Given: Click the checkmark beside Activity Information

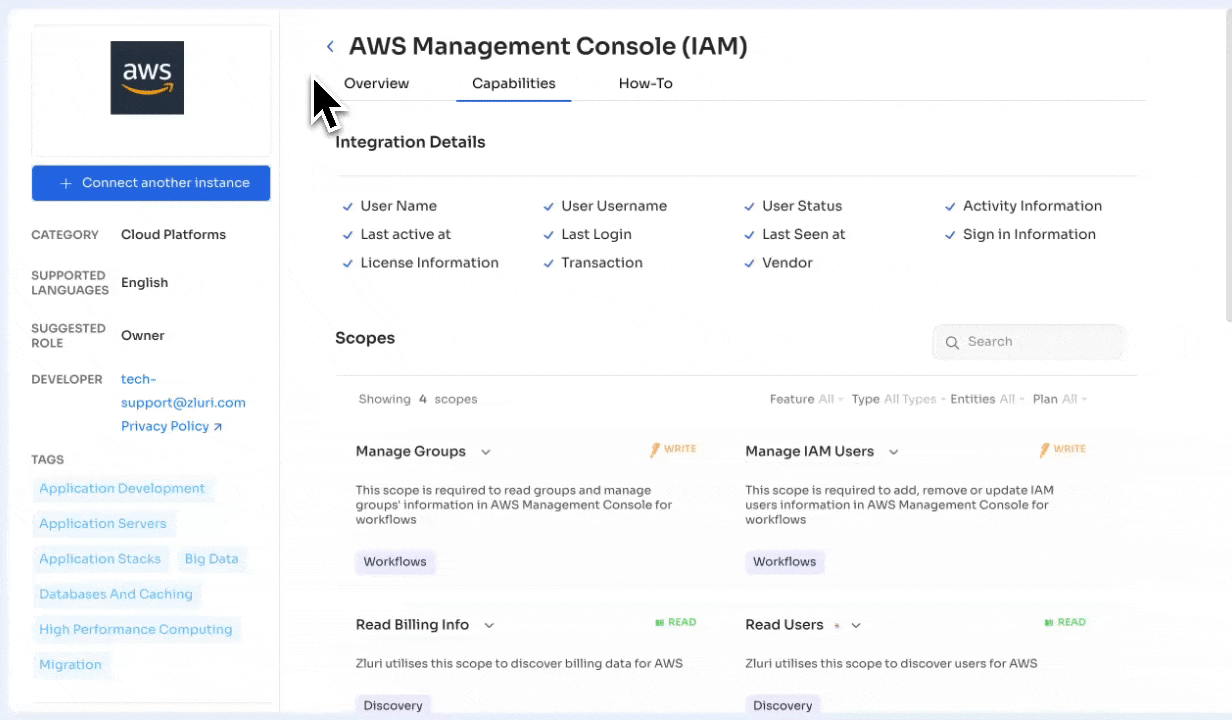Looking at the screenshot, I should tap(950, 207).
